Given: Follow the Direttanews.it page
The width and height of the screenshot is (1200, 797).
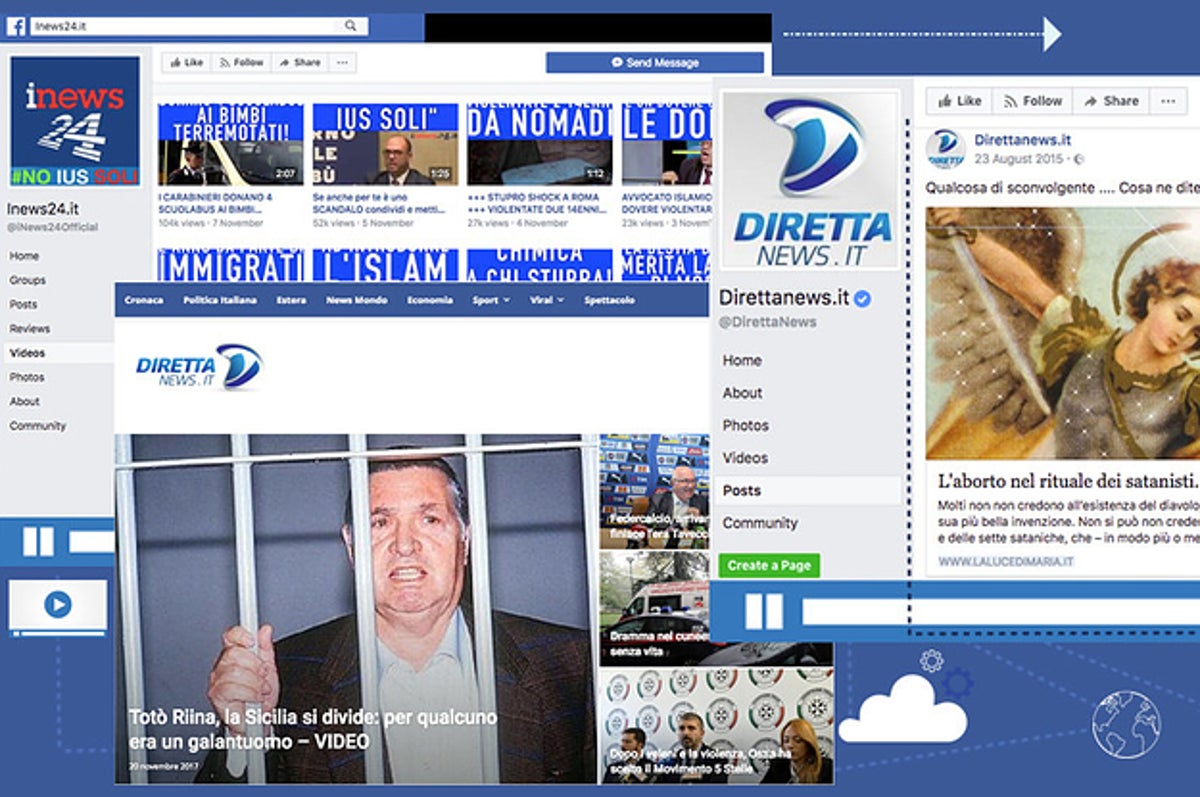Looking at the screenshot, I should [x=1031, y=101].
